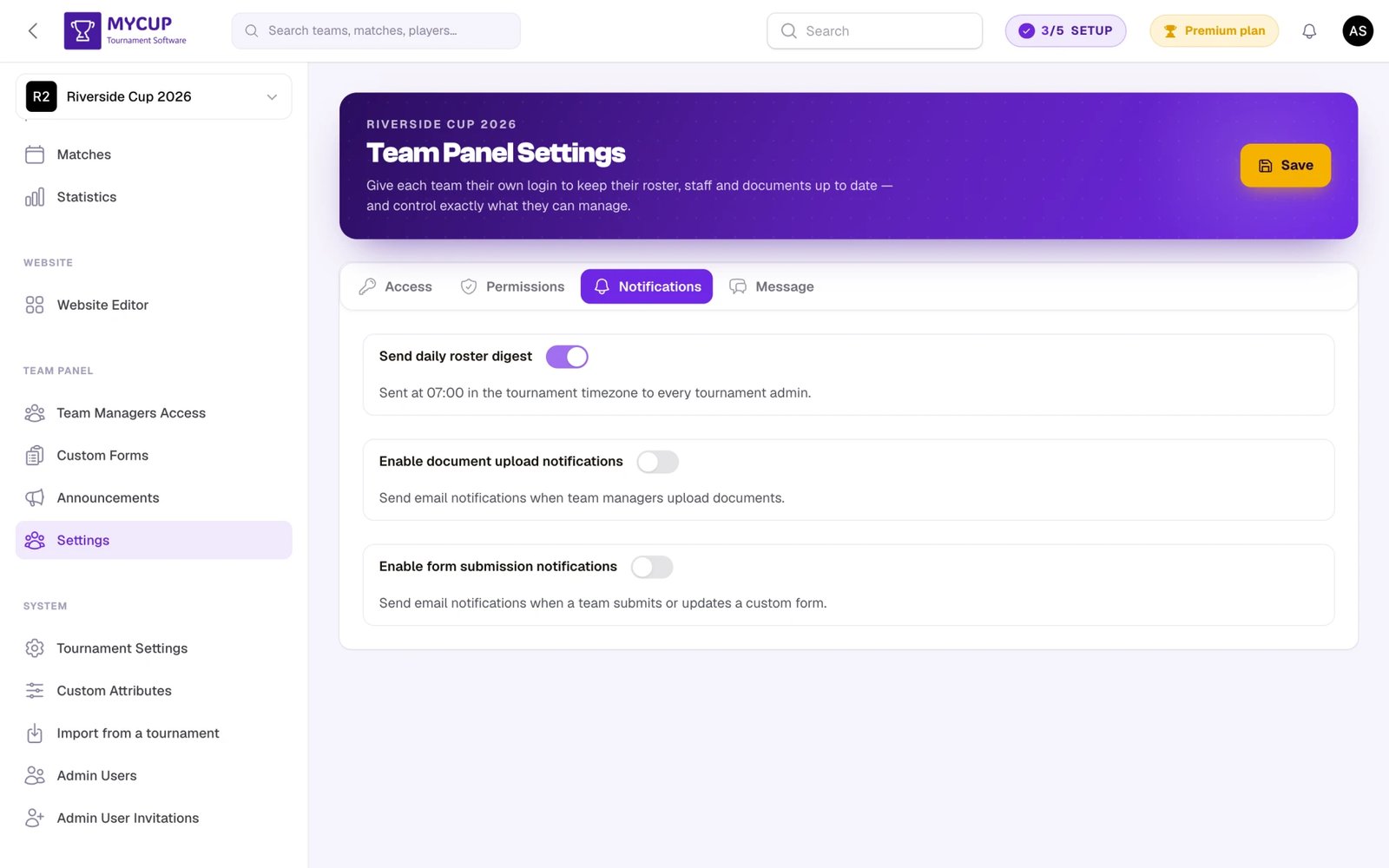Click the Matches calendar icon
The width and height of the screenshot is (1389, 868).
(35, 155)
